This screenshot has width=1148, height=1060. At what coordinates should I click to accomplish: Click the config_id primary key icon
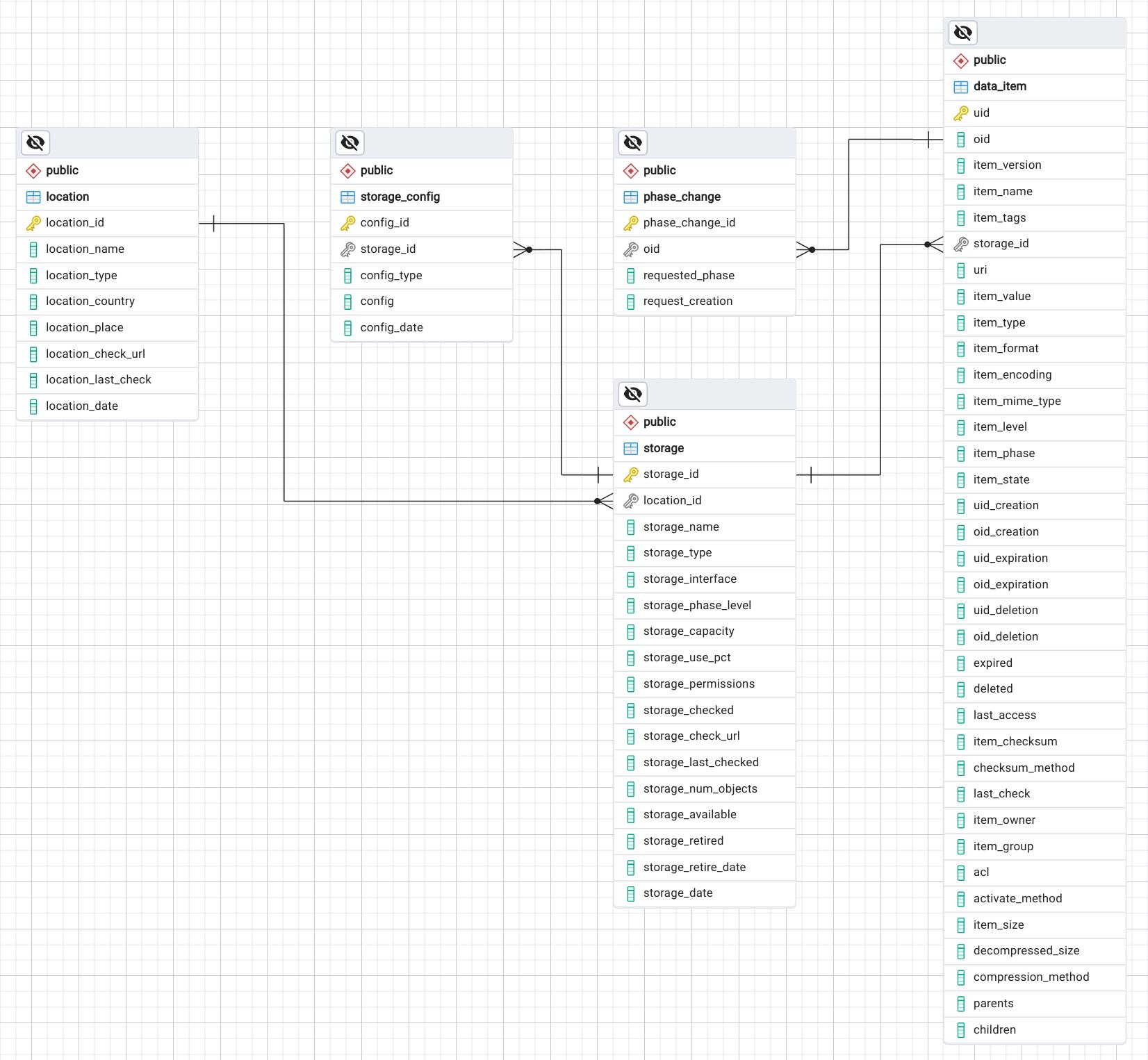[347, 223]
